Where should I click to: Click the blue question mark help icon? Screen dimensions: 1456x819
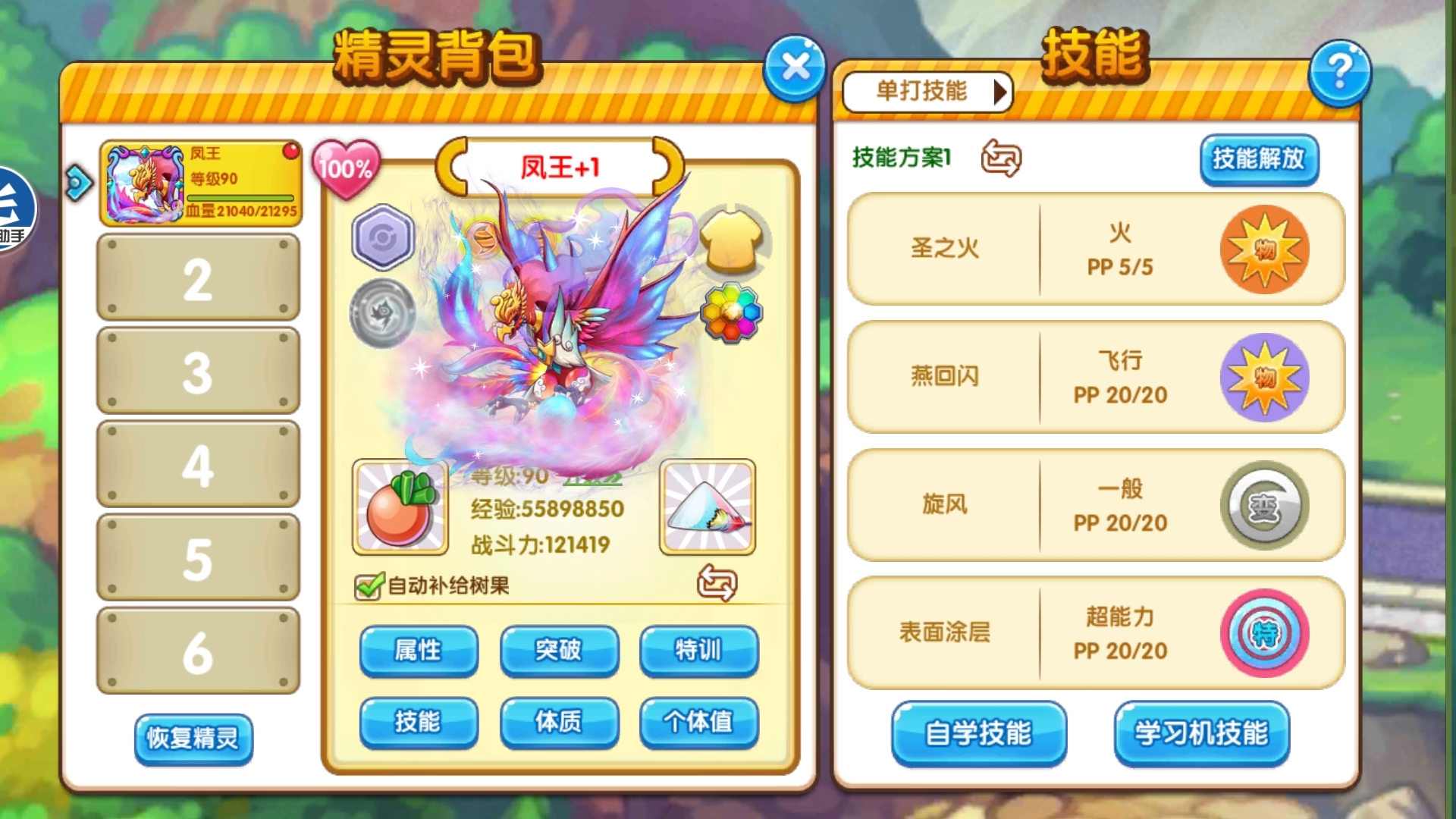[x=1339, y=73]
